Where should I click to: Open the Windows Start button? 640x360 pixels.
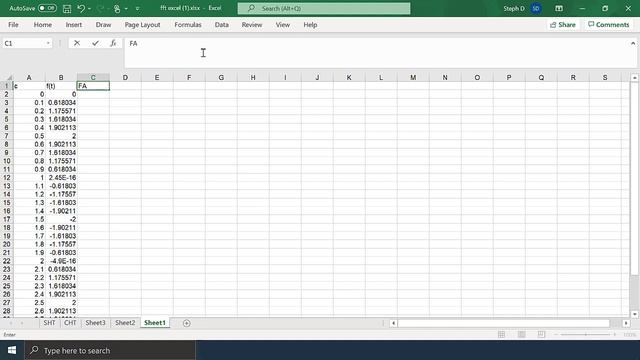click(12, 350)
